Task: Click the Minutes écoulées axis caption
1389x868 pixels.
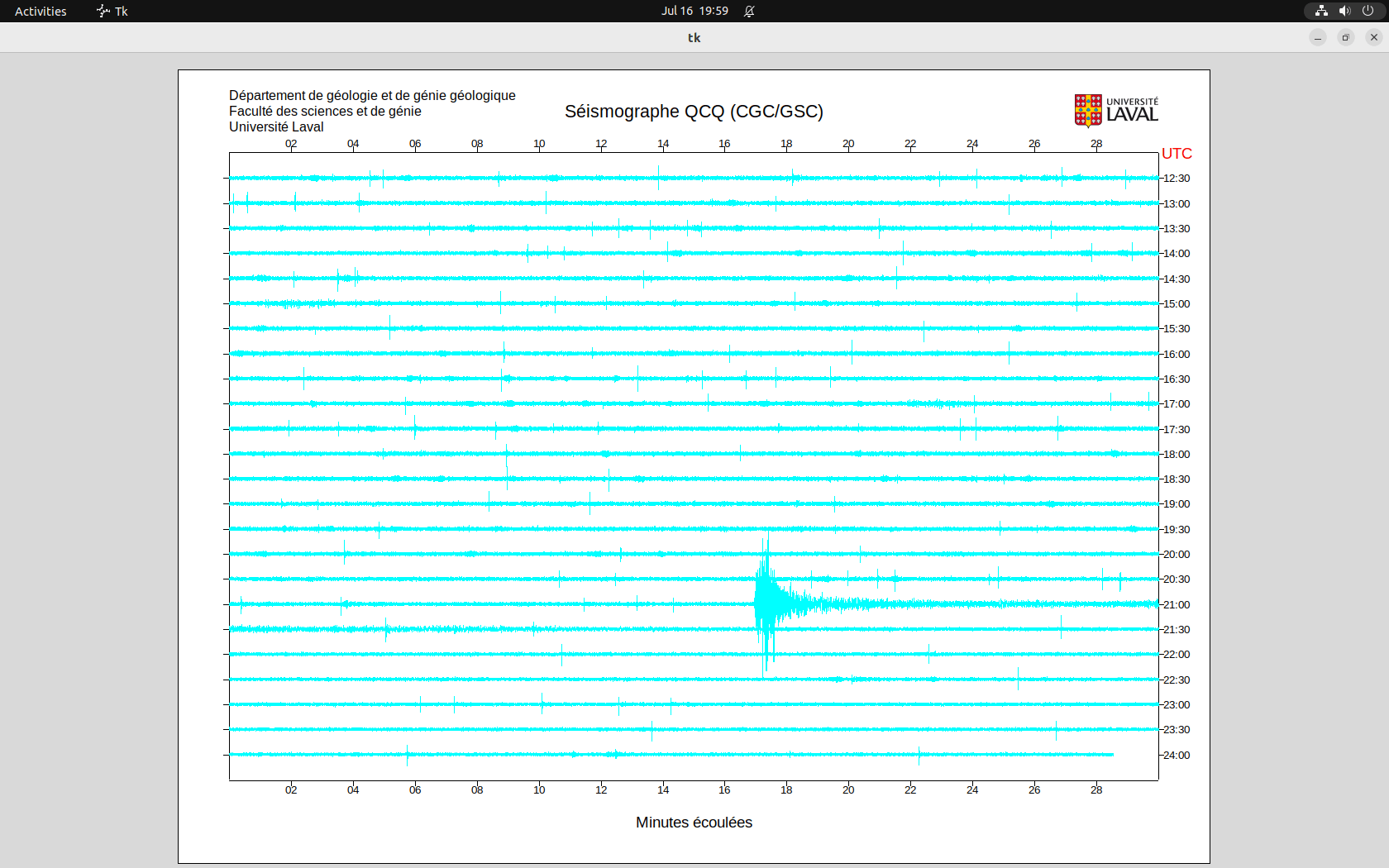Action: pos(694,823)
